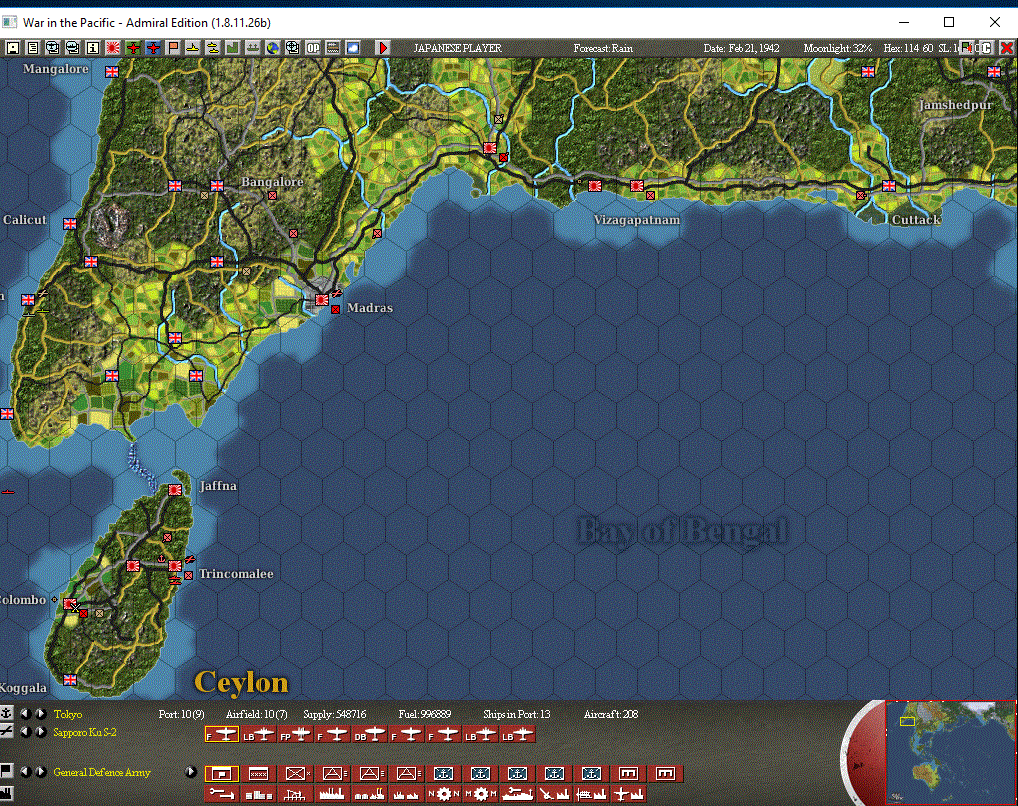The image size is (1018, 806).
Task: Click the Japanese base marker at Jaffna
Action: coord(175,490)
